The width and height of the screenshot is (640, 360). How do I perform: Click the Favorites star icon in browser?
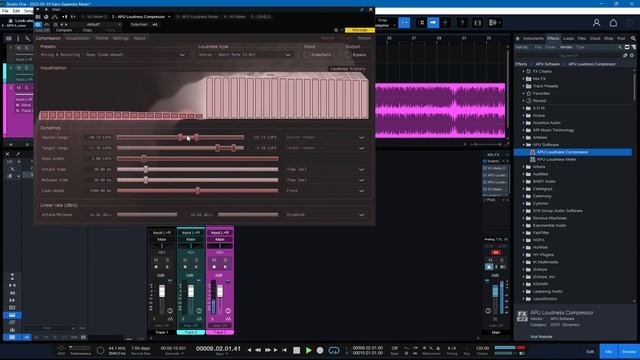click(529, 93)
